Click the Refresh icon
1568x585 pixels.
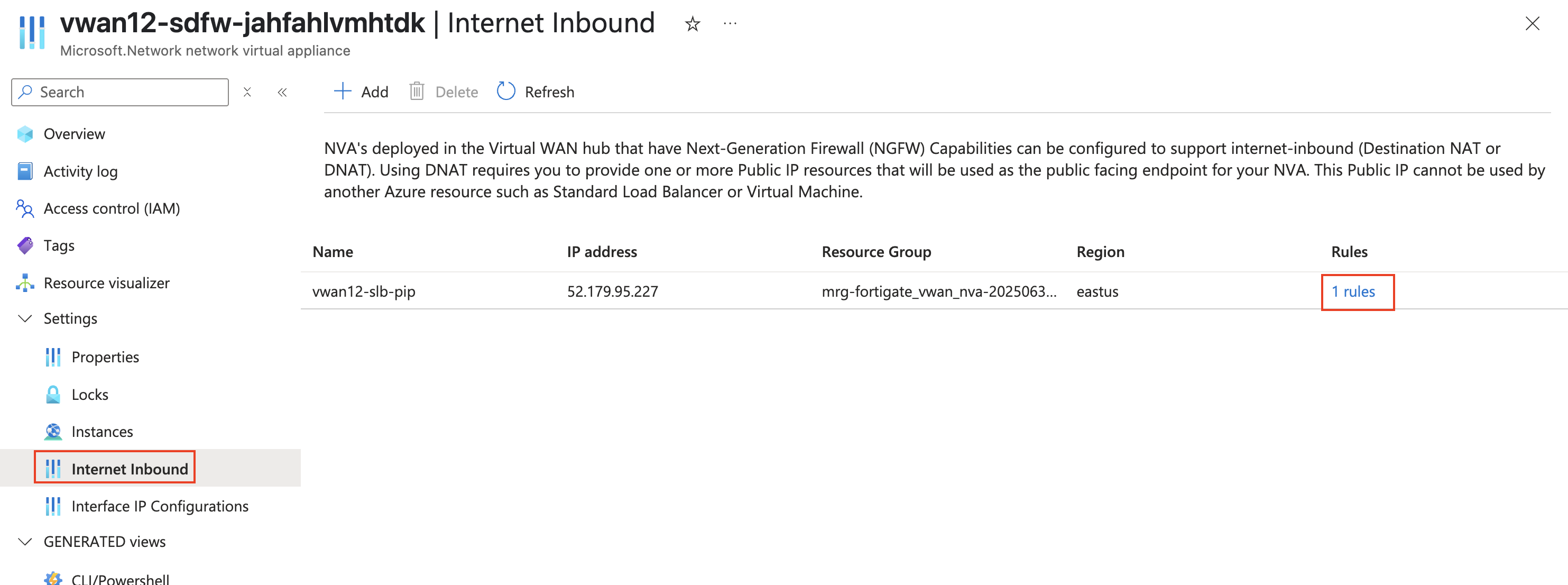(x=506, y=92)
